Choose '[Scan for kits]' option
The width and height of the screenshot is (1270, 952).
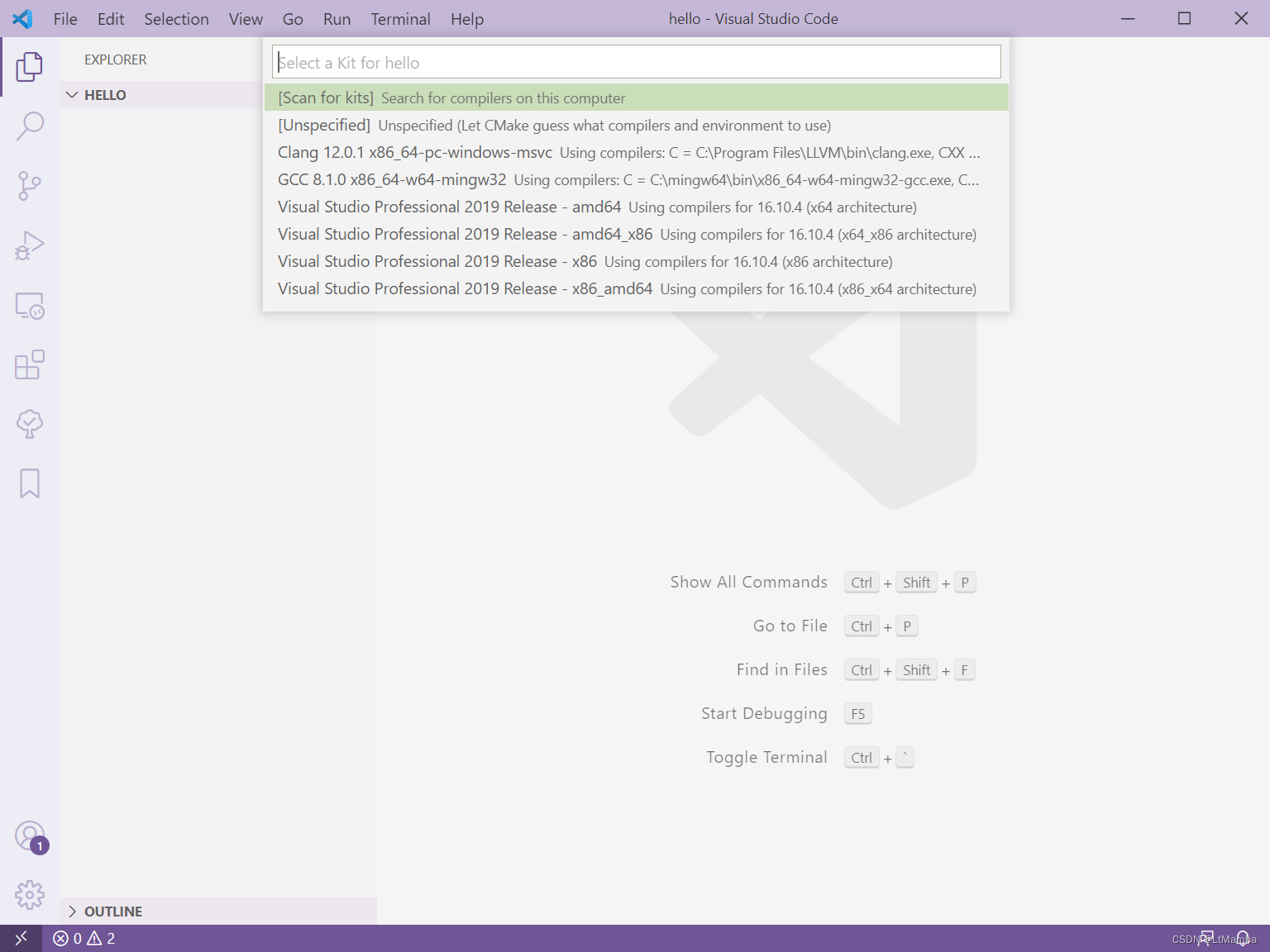[637, 98]
